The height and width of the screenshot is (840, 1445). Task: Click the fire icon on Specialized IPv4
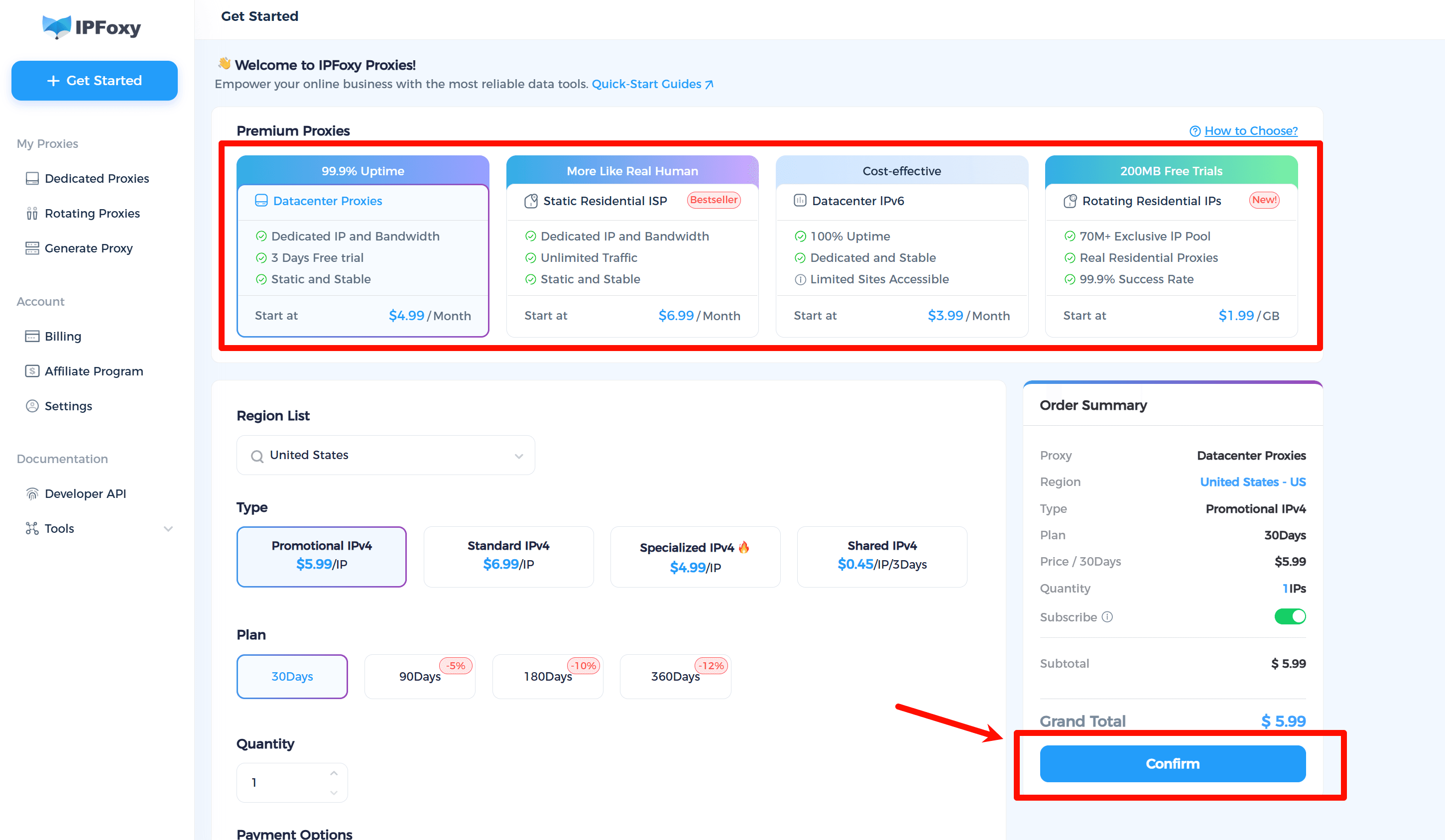click(x=744, y=547)
